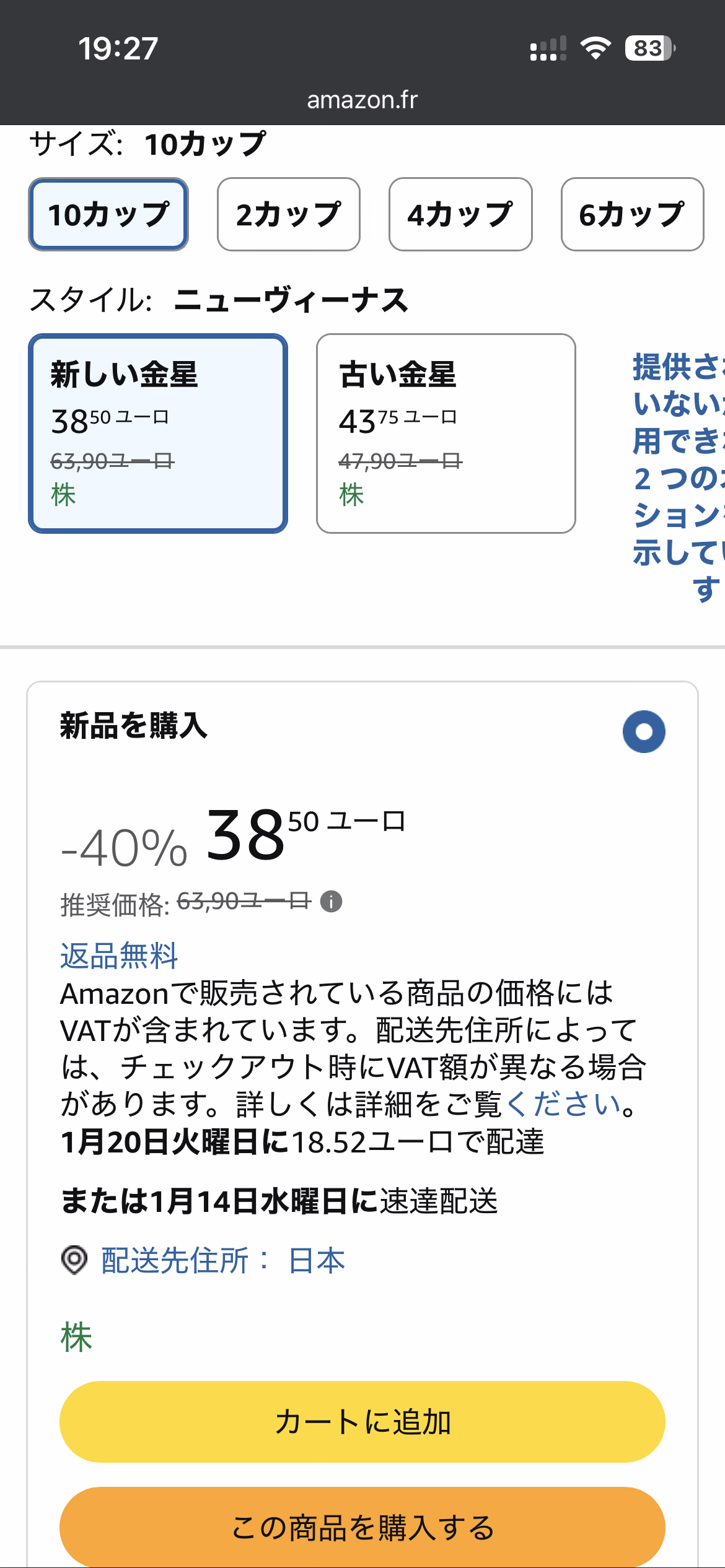The height and width of the screenshot is (1568, 725).
Task: Expand the blue unavailable-options text on the right
Action: pyautogui.click(x=677, y=477)
